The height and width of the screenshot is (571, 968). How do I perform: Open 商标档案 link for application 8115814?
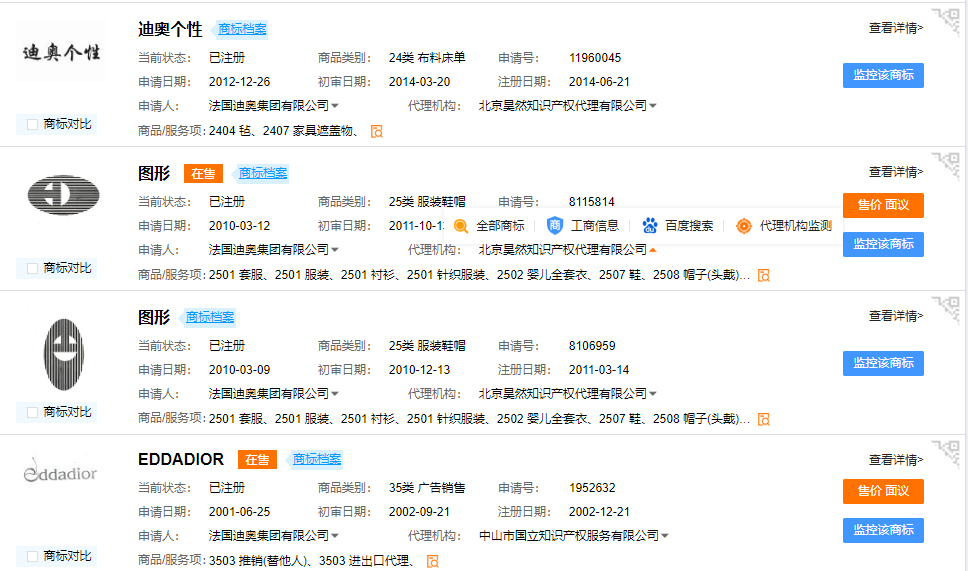(263, 173)
